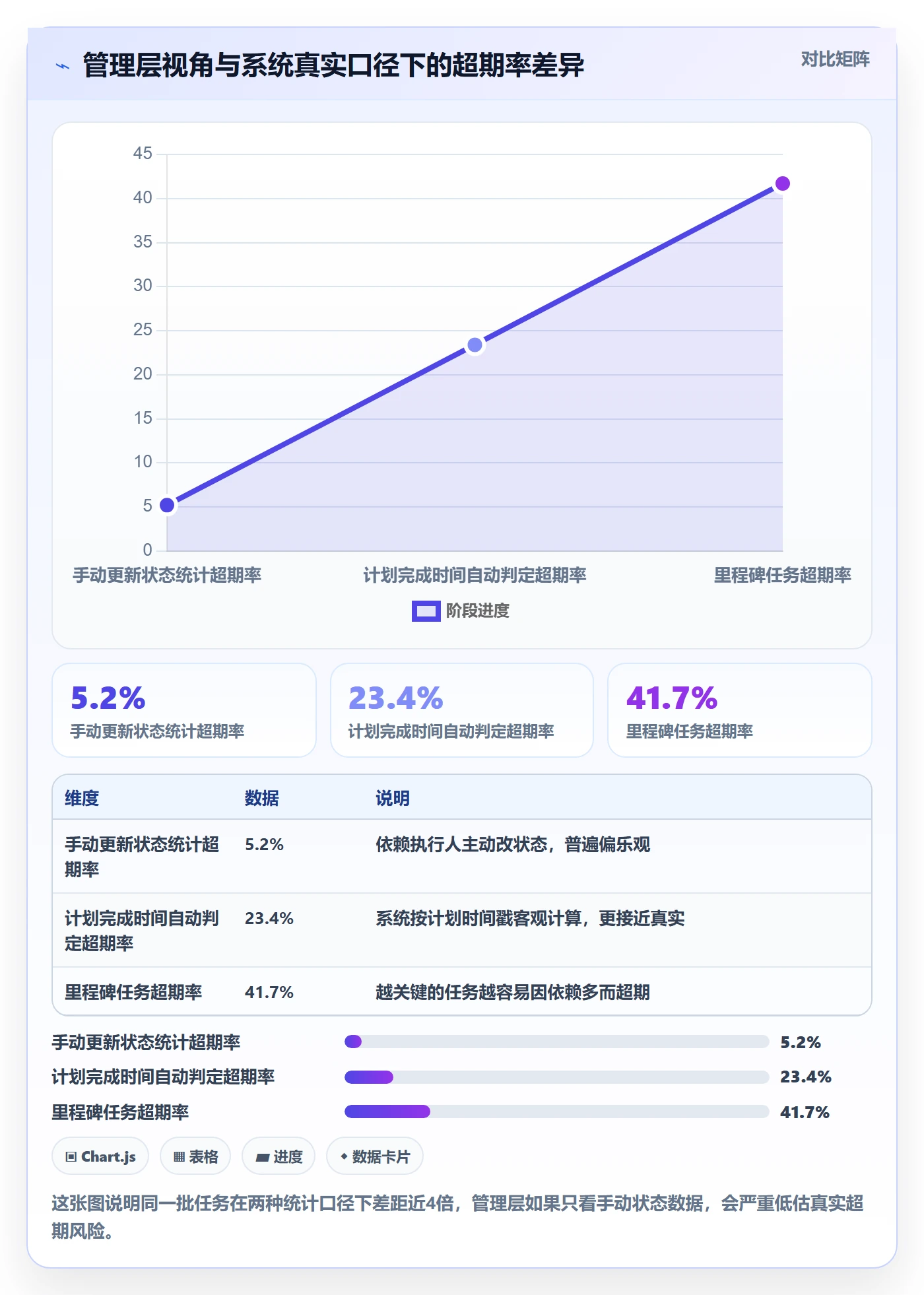Screen dimensions: 924x1295
Task: Click the 23.4% cell in the table
Action: coord(269,918)
